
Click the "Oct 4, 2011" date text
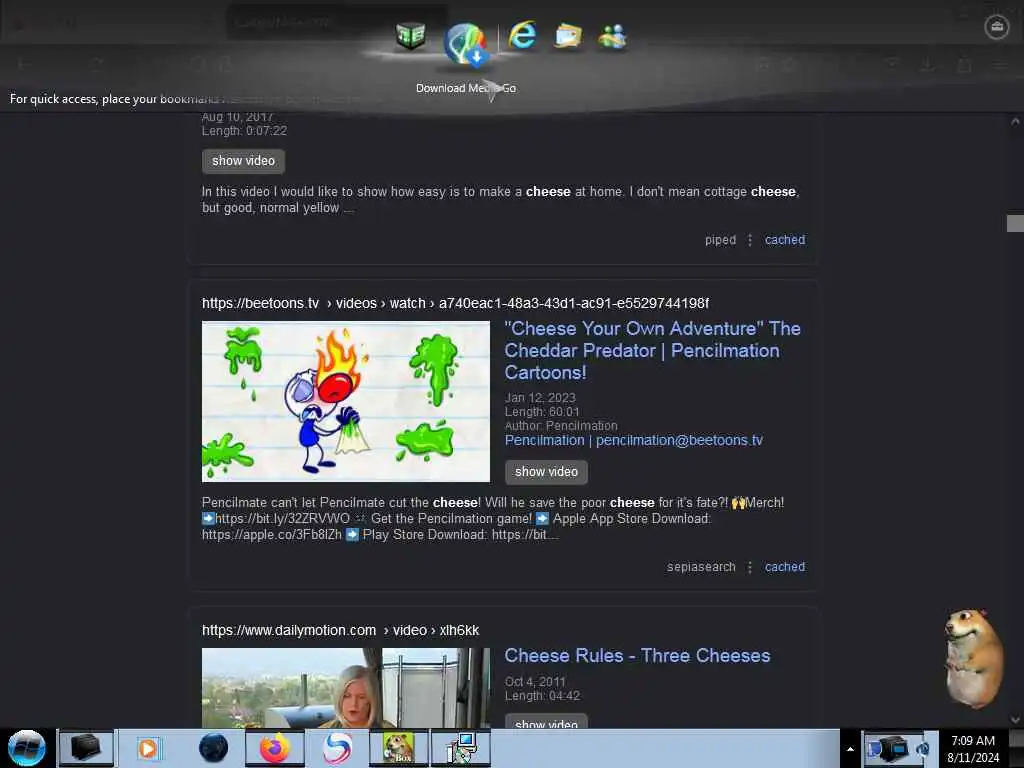pyautogui.click(x=535, y=682)
